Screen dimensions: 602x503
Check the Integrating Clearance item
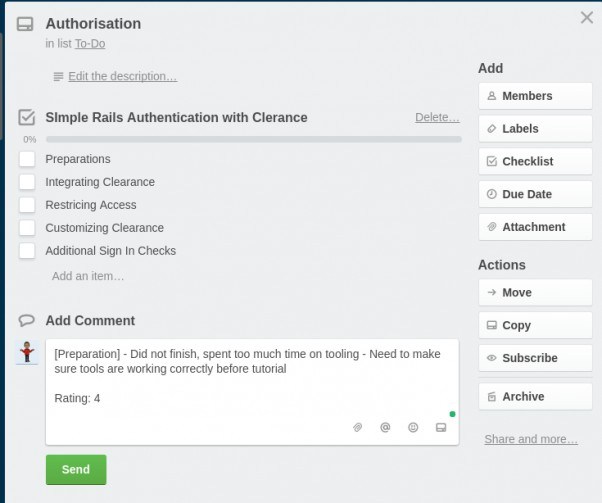click(27, 182)
